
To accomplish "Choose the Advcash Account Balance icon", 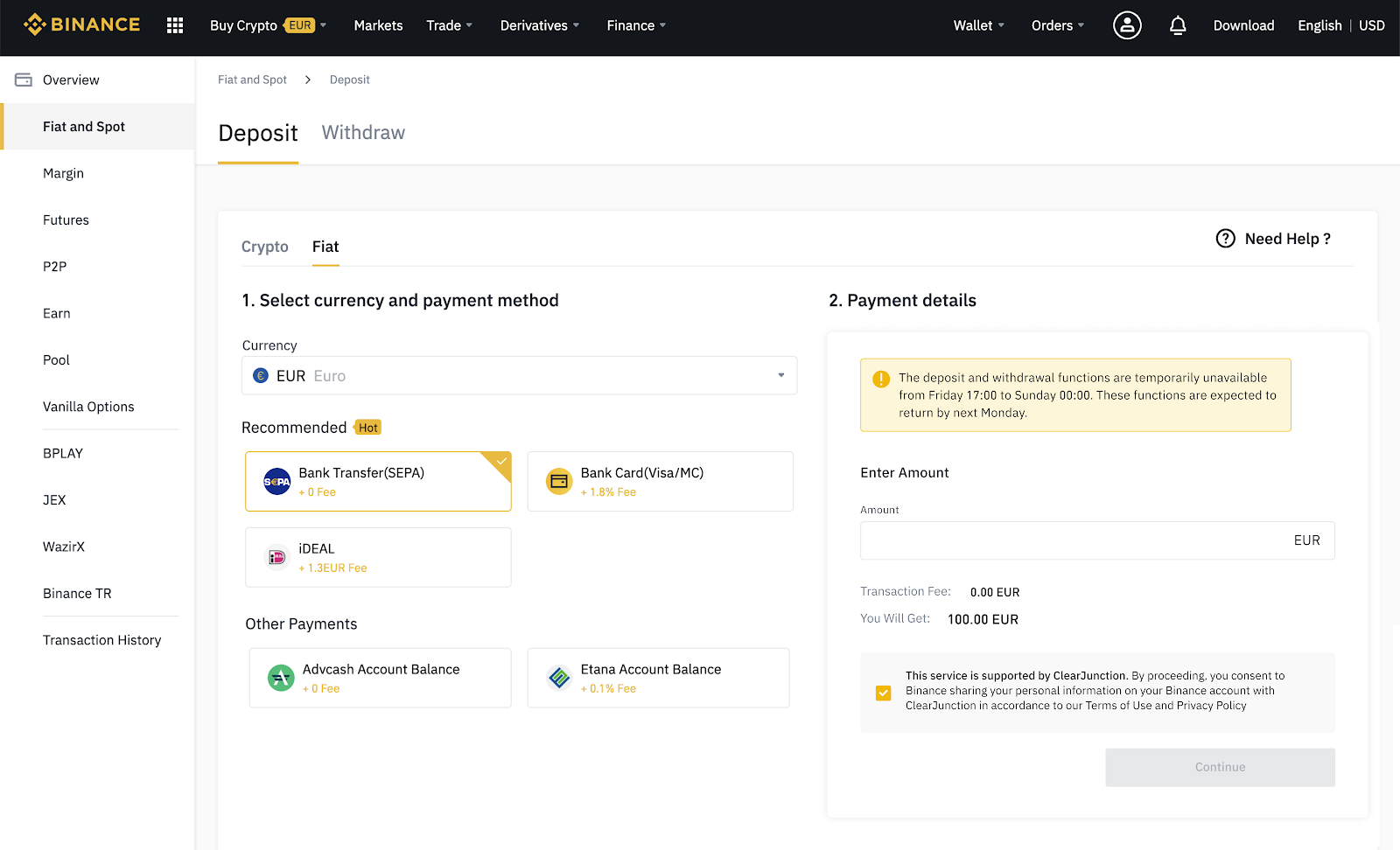I will (x=281, y=678).
